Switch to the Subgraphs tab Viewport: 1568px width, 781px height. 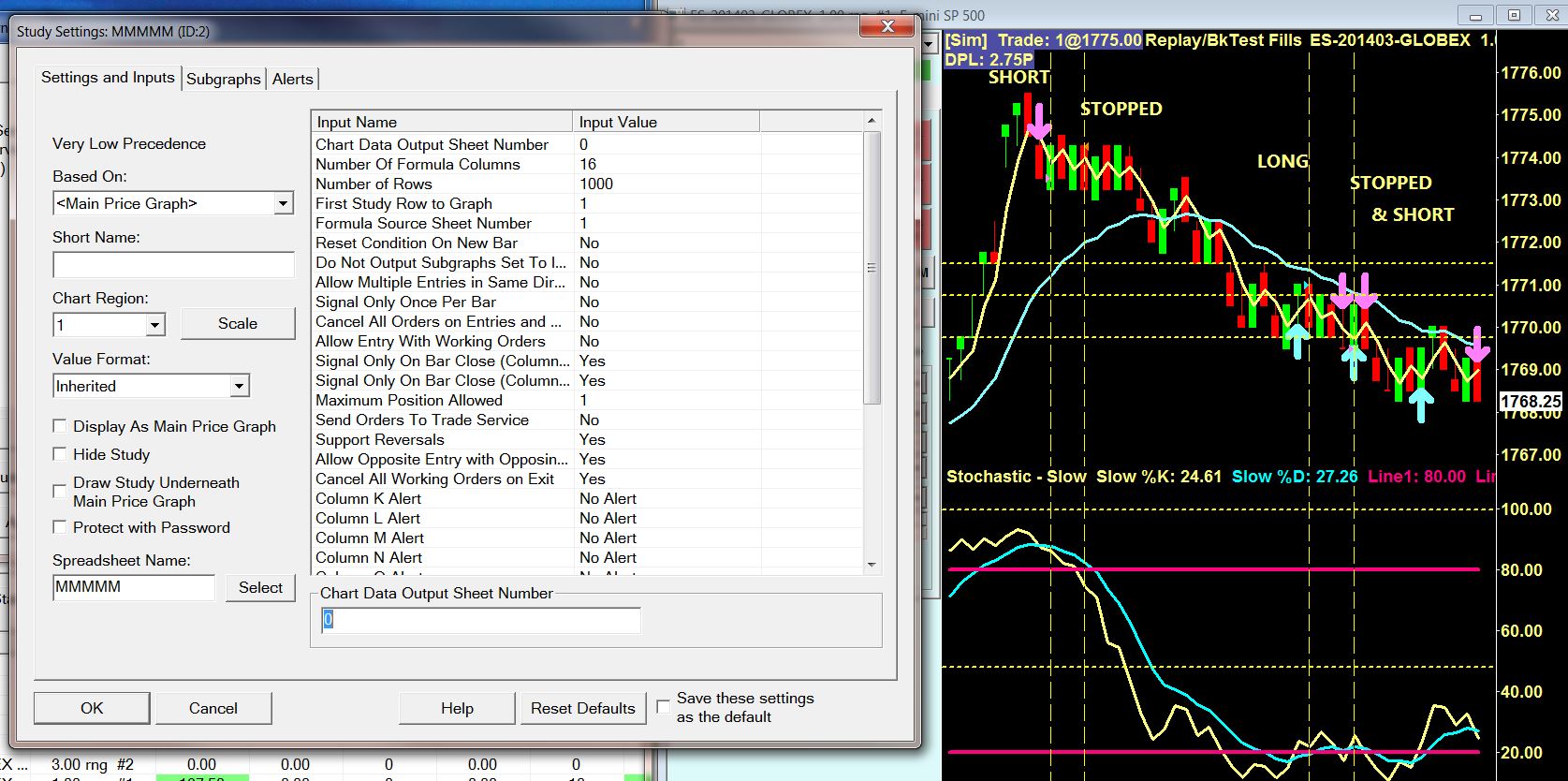click(x=223, y=79)
